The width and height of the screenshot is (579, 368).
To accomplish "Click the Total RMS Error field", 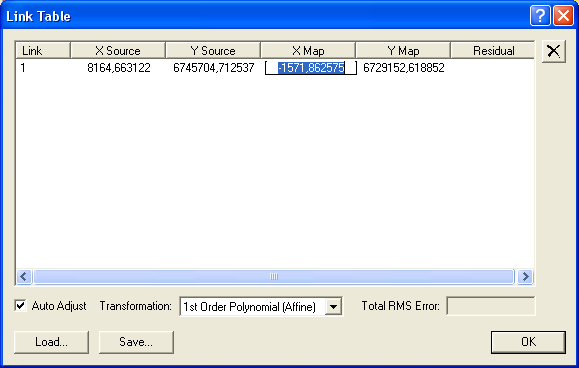I will [491, 306].
